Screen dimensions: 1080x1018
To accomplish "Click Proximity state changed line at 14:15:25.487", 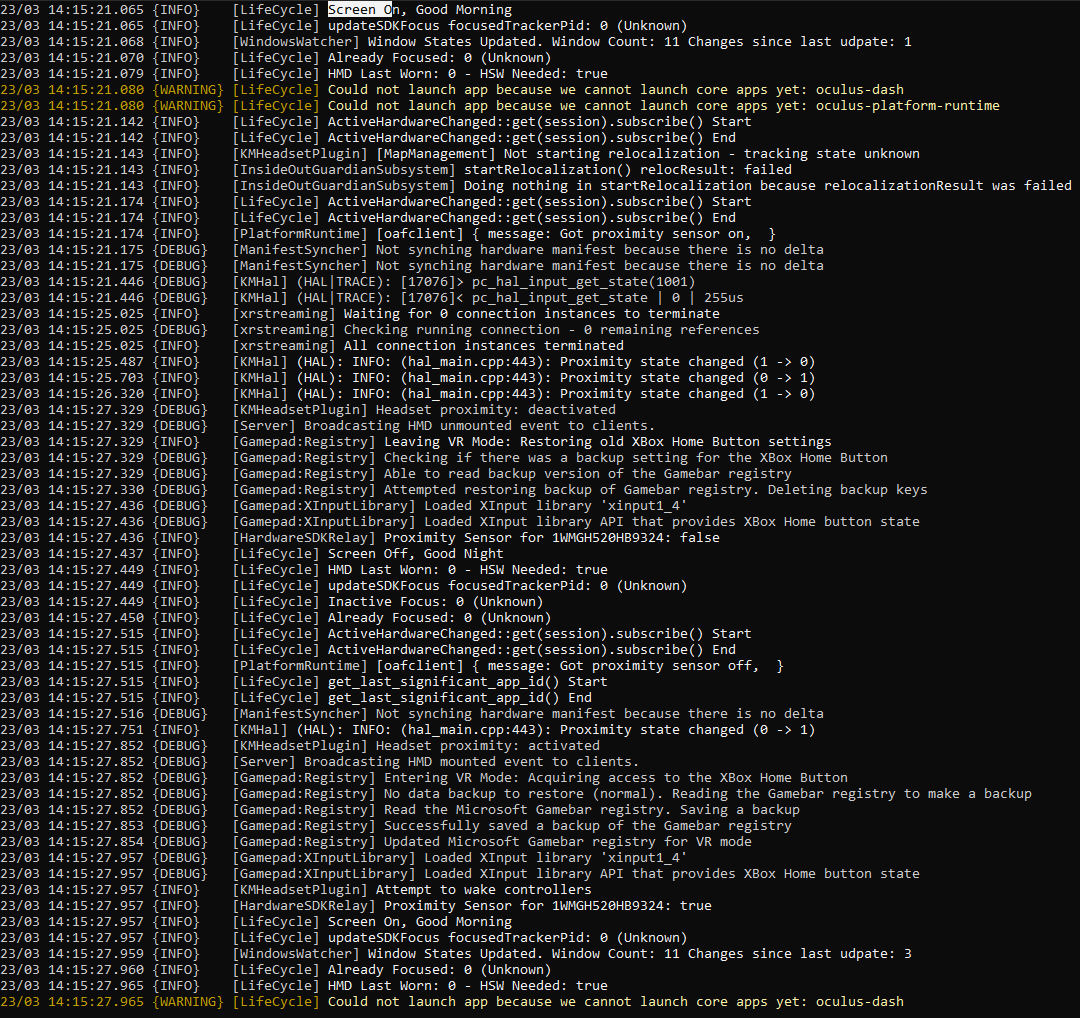I will pos(408,362).
